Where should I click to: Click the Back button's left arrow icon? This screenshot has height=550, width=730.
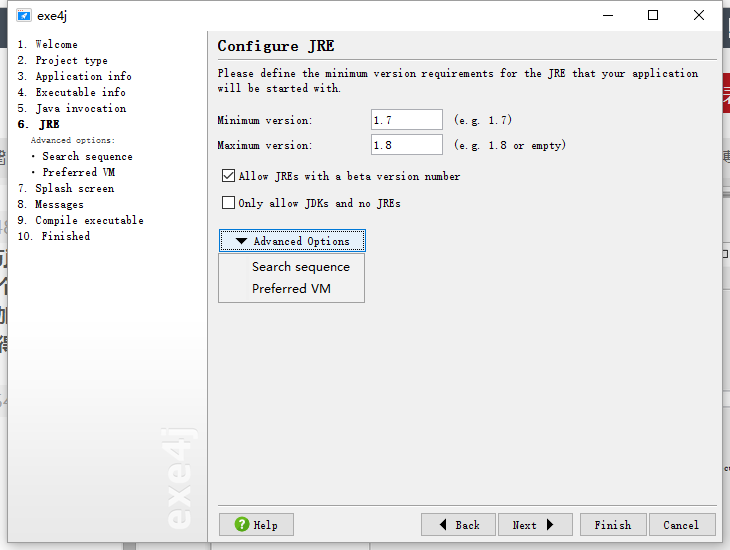tap(443, 525)
